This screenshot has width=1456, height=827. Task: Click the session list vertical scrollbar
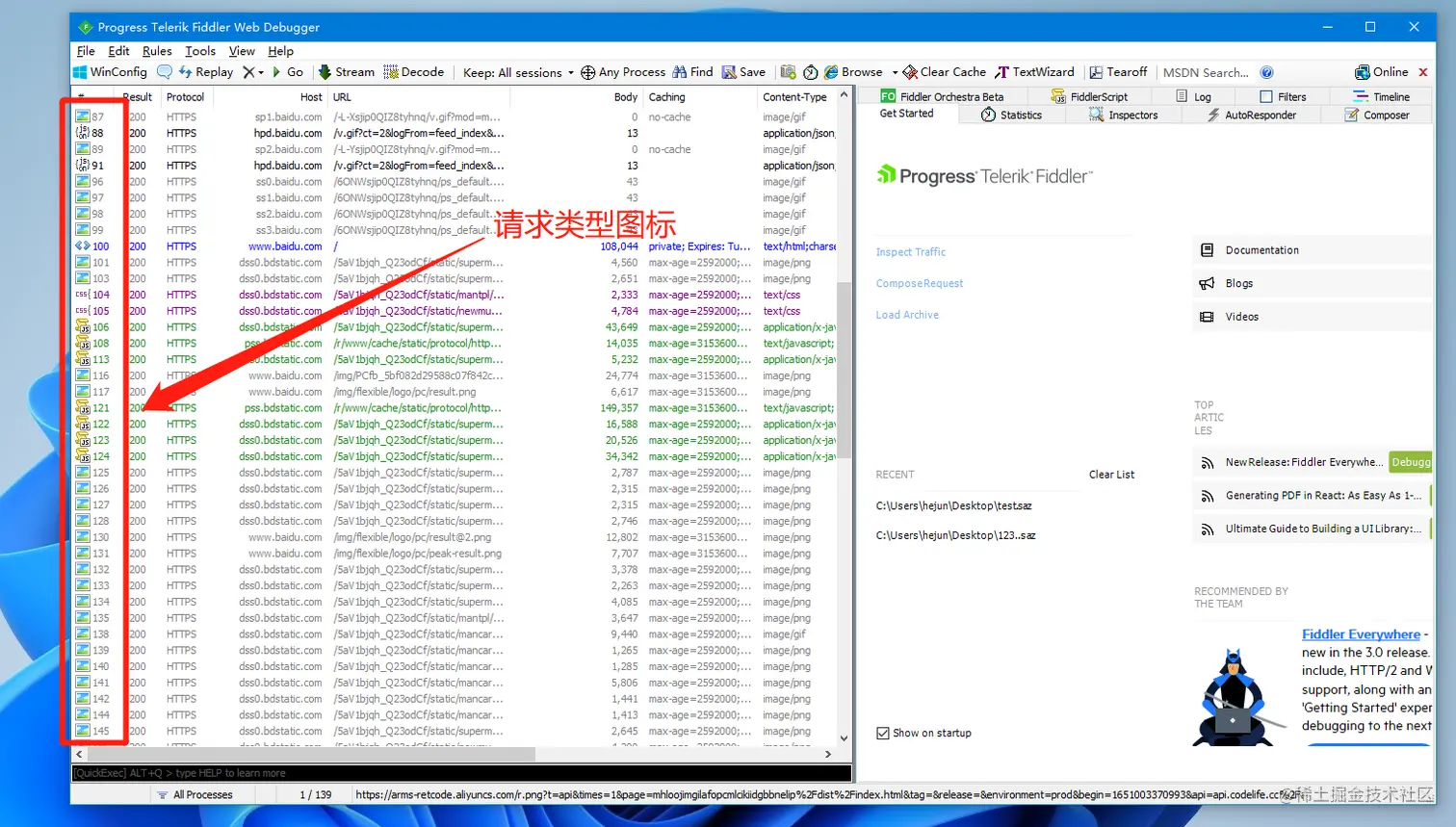[x=844, y=371]
